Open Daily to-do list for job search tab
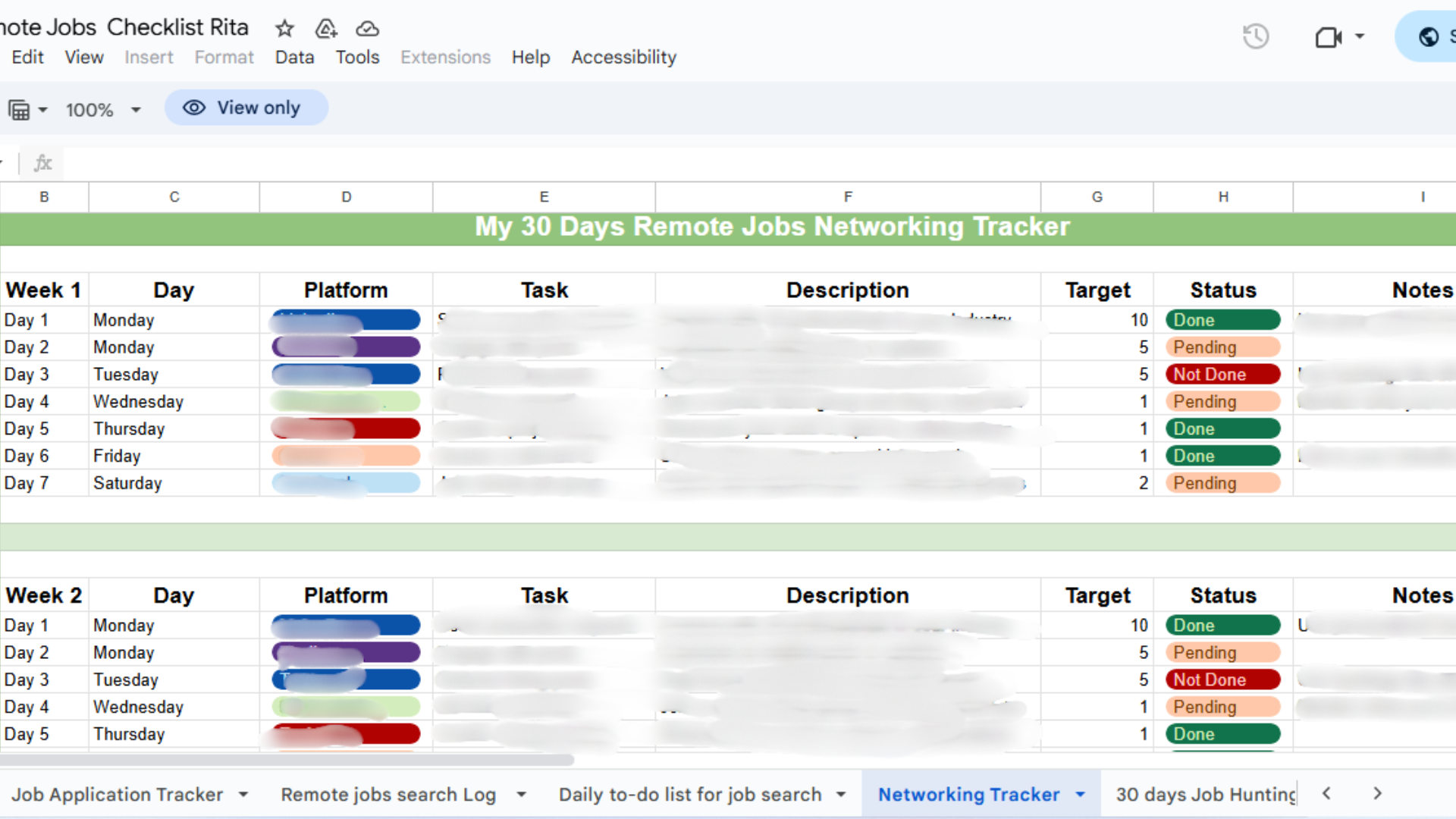This screenshot has width=1456, height=819. 689,795
